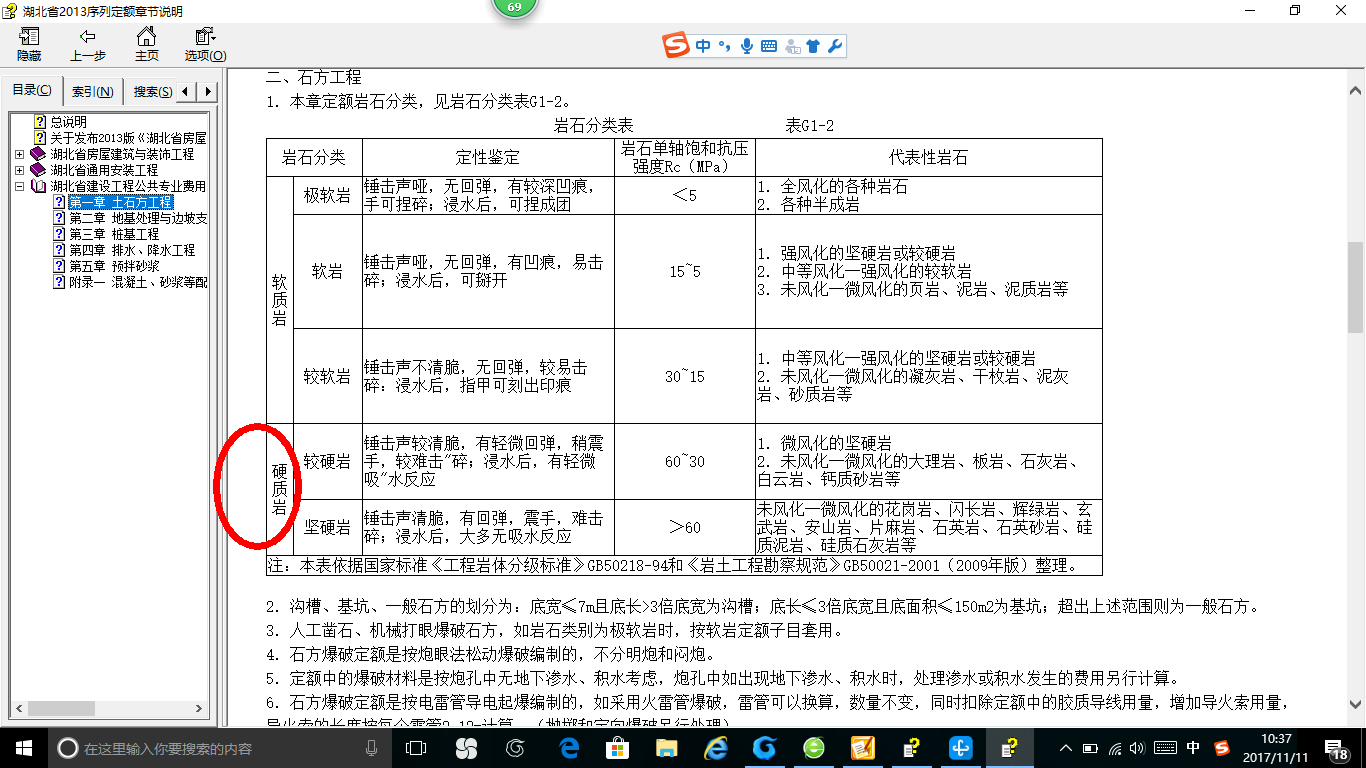The image size is (1366, 768).
Task: Open the 主页 (Home) page
Action: 147,44
